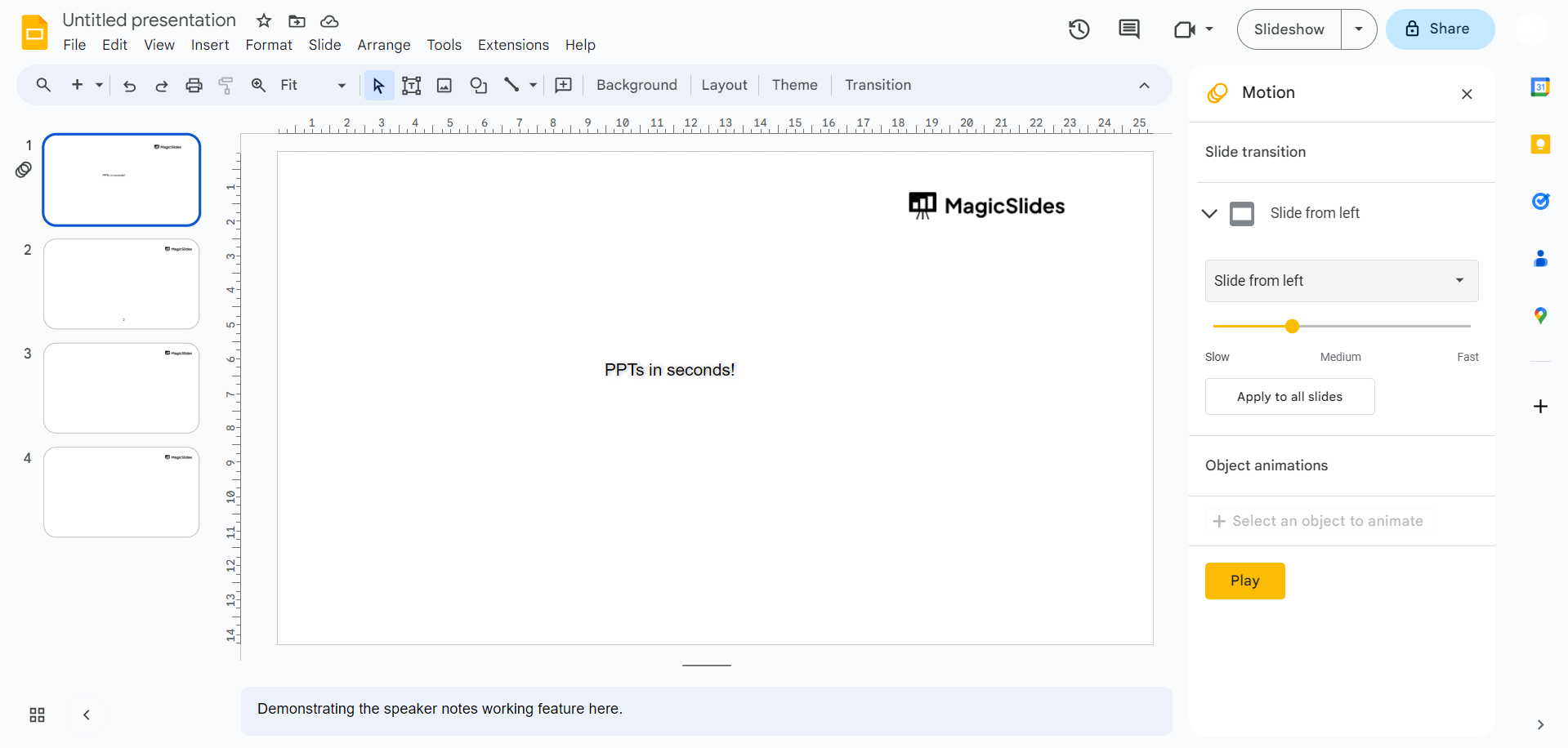The image size is (1568, 748).
Task: Click the Insert image icon
Action: [444, 86]
